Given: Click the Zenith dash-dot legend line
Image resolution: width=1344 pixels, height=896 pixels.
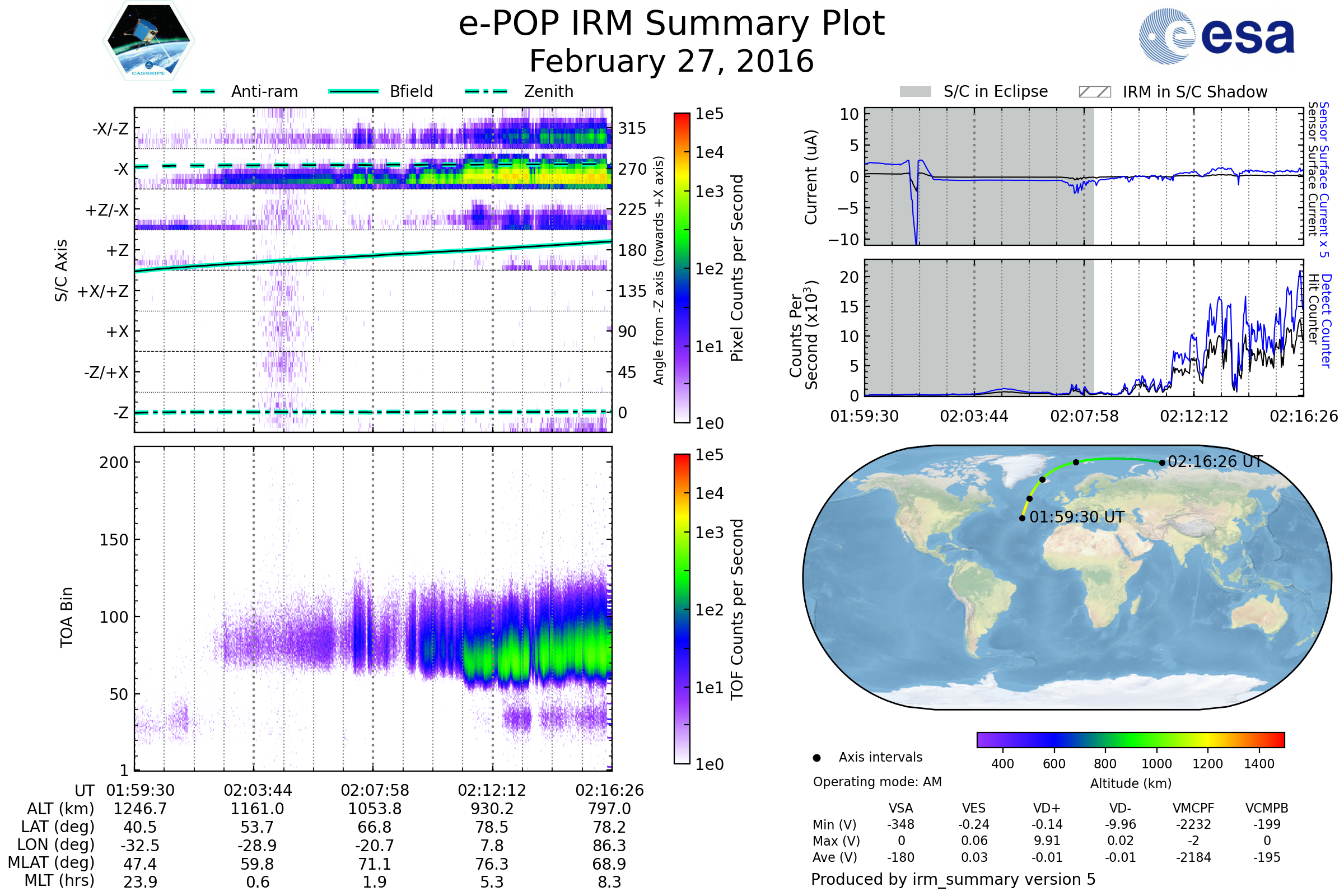Looking at the screenshot, I should coord(486,91).
